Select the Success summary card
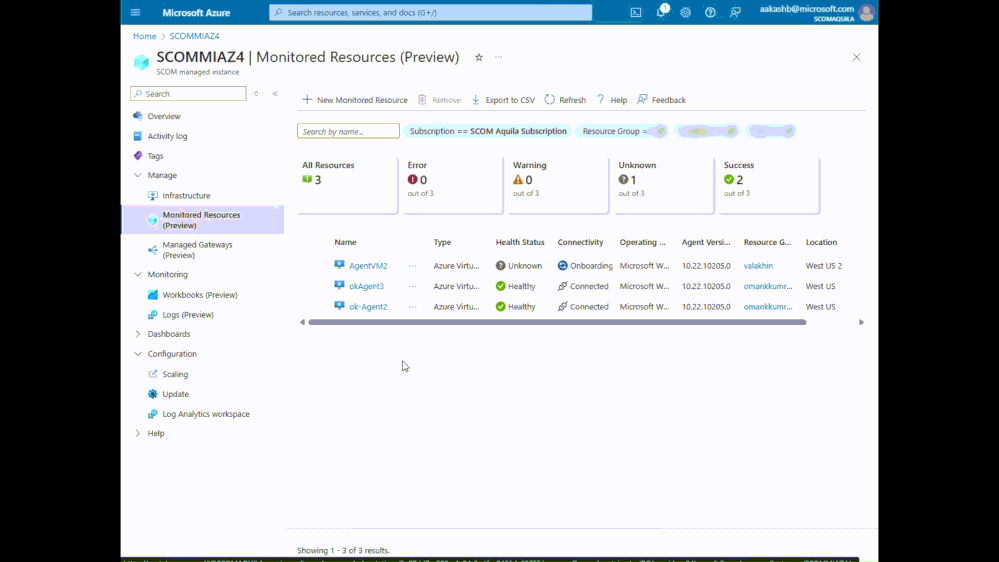999x562 pixels. coord(770,185)
